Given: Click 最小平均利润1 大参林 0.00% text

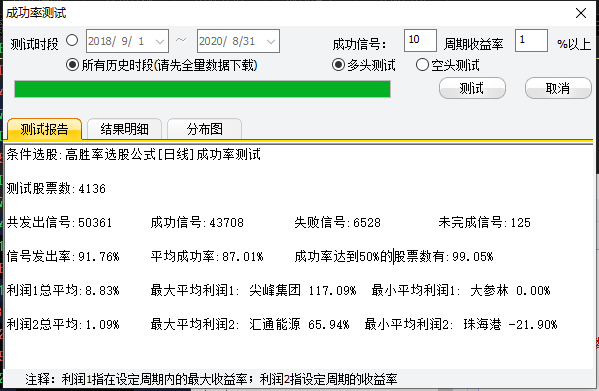Looking at the screenshot, I should (x=461, y=290).
